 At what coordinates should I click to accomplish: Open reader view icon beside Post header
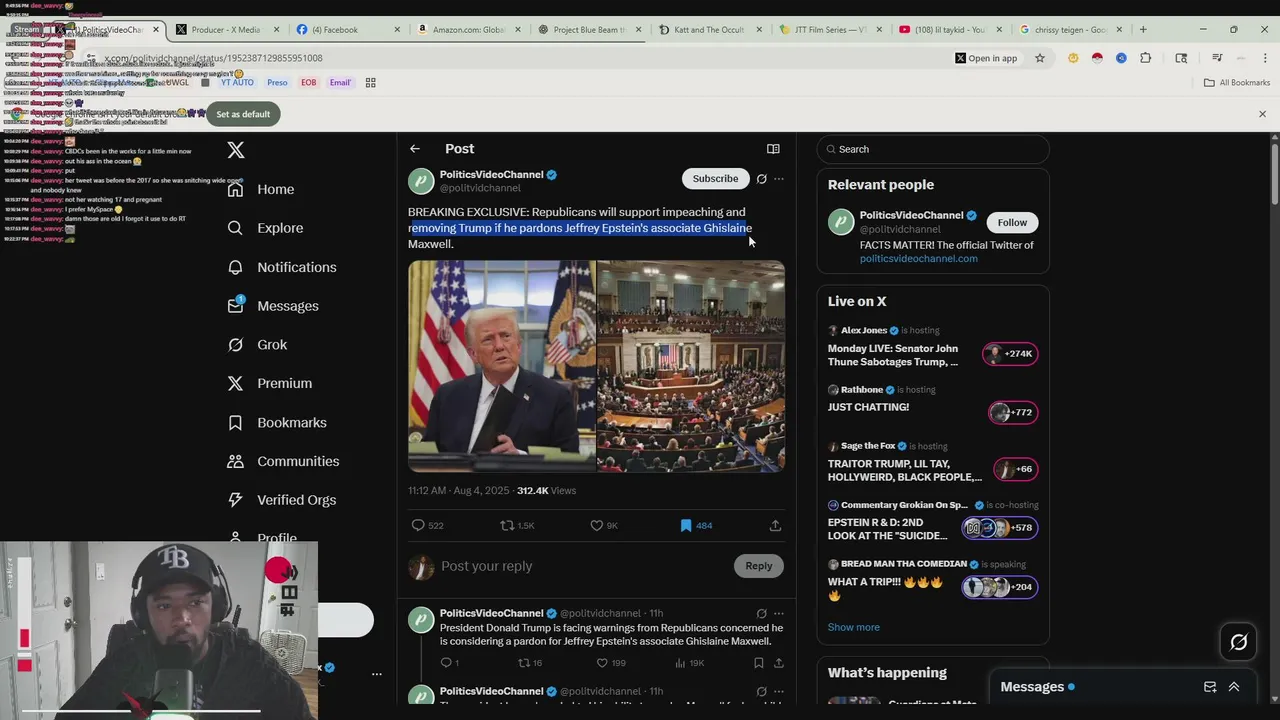click(773, 149)
